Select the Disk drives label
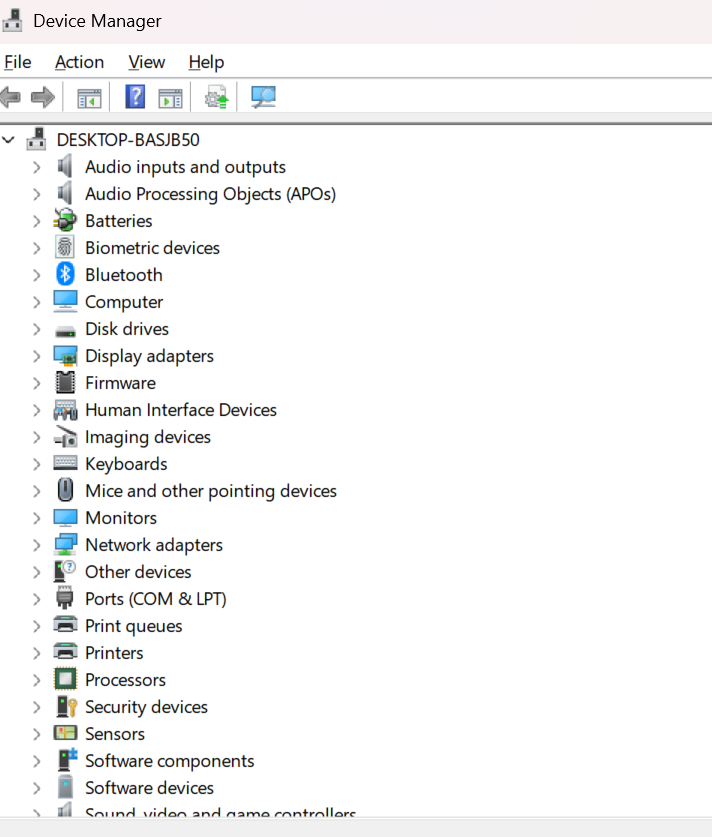Screen dimensions: 712x837 click(126, 329)
